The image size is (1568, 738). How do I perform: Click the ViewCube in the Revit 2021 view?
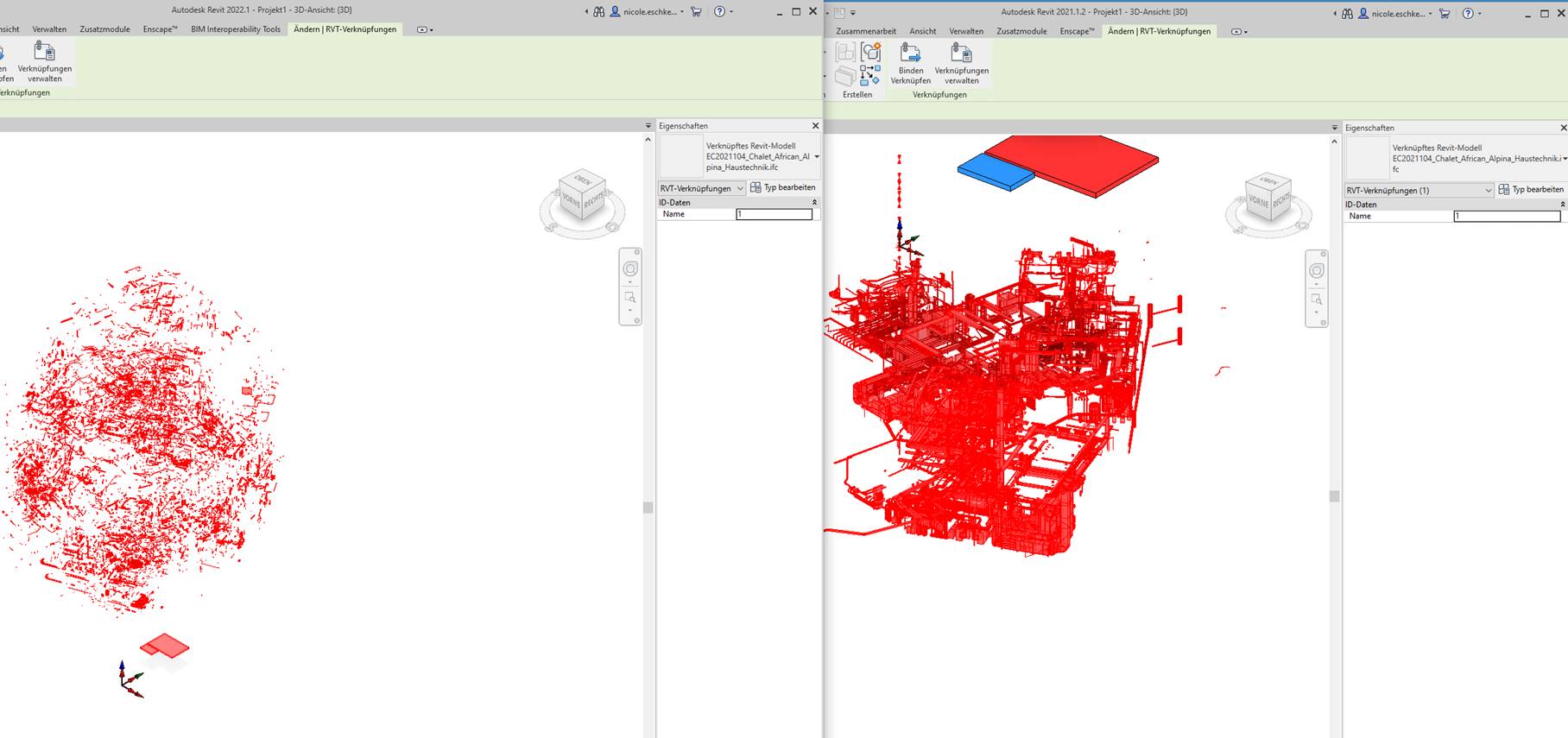tap(1268, 198)
